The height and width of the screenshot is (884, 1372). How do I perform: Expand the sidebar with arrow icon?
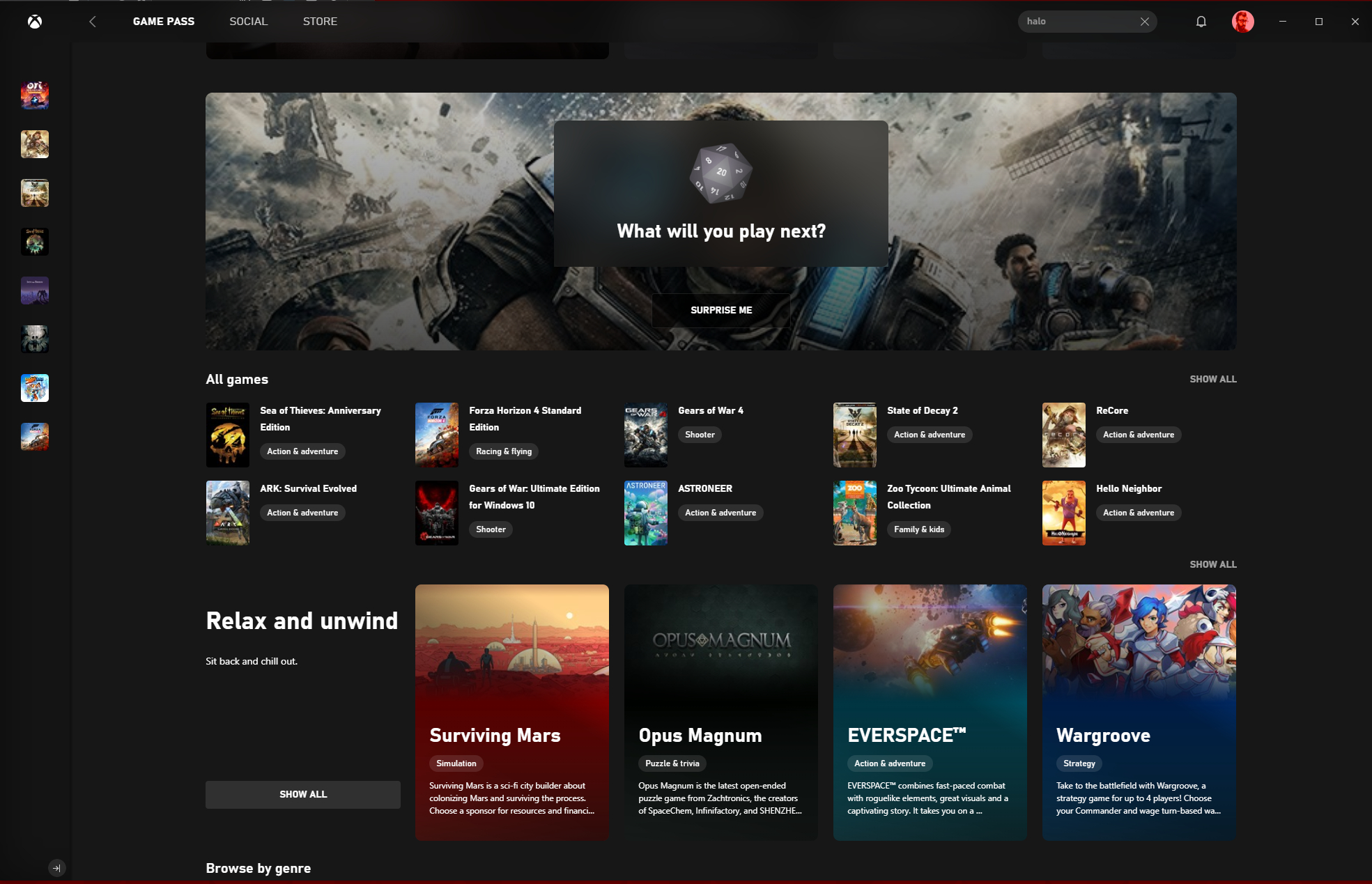57,868
